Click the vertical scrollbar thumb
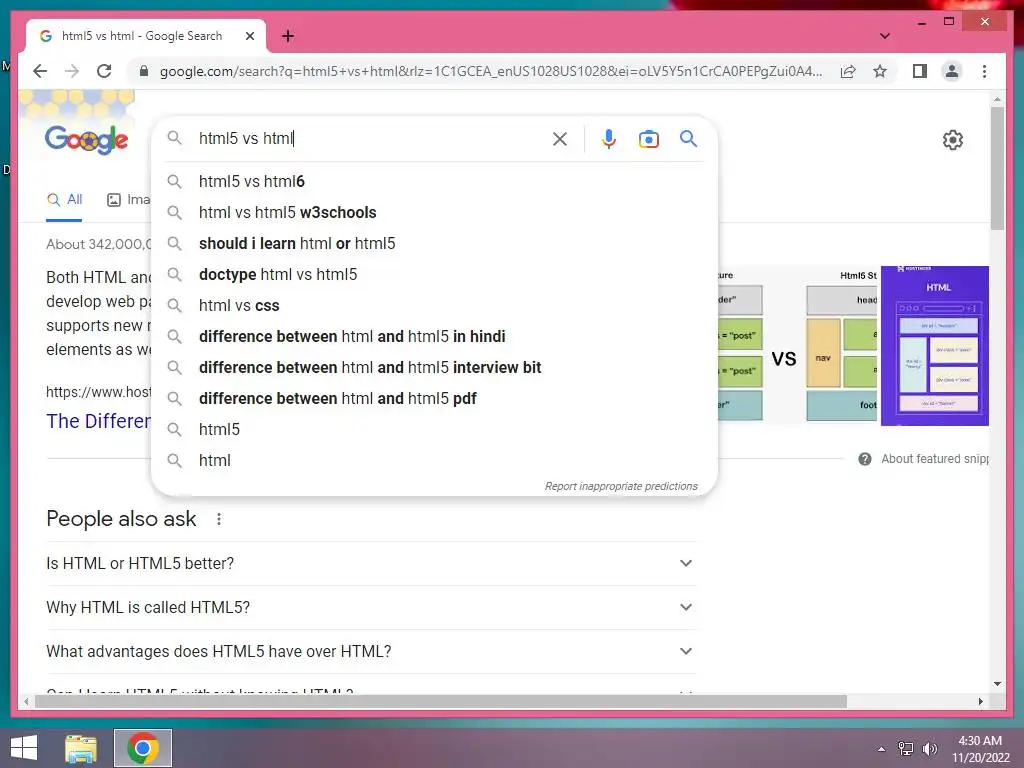Screen dimensions: 1024x768 997,168
